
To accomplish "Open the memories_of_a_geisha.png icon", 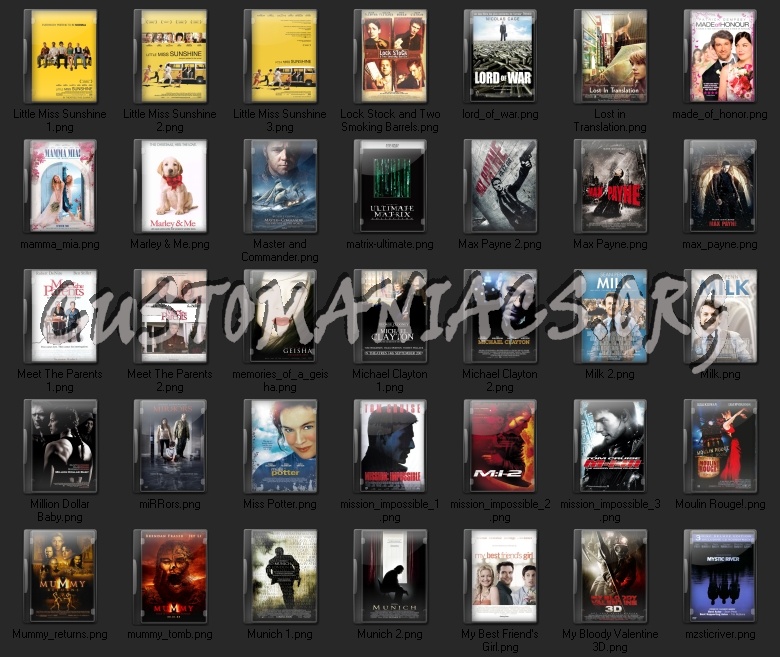I will 280,316.
